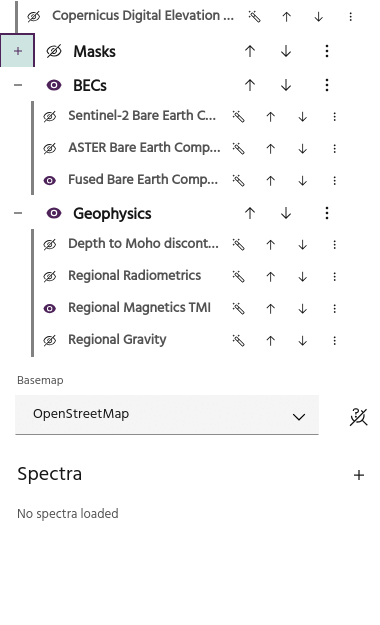The height and width of the screenshot is (625, 380).
Task: Hide the Fused Bare Earth Composite layer
Action: (50, 181)
